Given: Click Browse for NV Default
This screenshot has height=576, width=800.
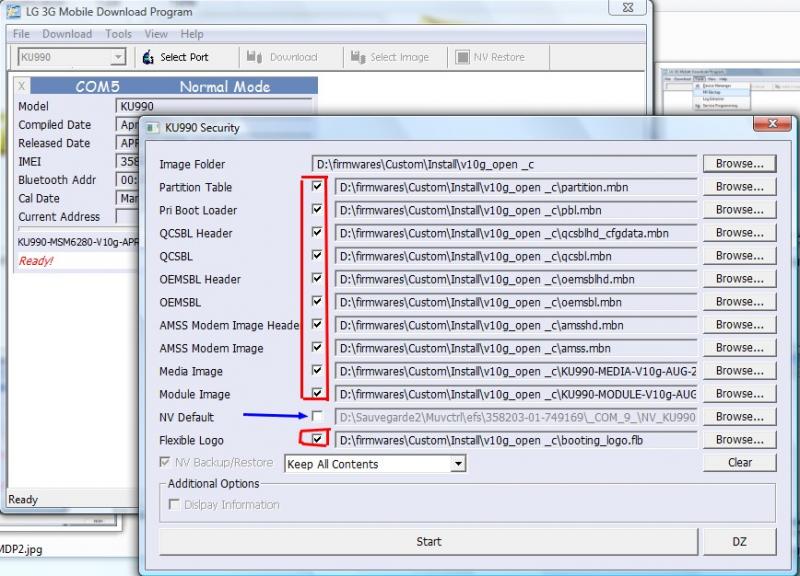Looking at the screenshot, I should [x=739, y=416].
